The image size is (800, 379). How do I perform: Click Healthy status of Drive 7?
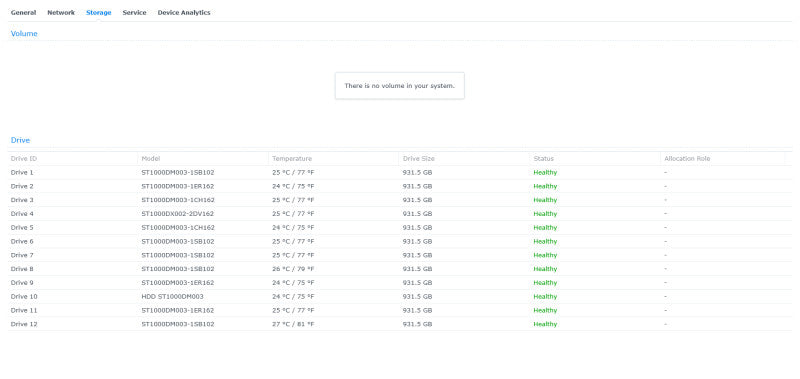tap(545, 255)
